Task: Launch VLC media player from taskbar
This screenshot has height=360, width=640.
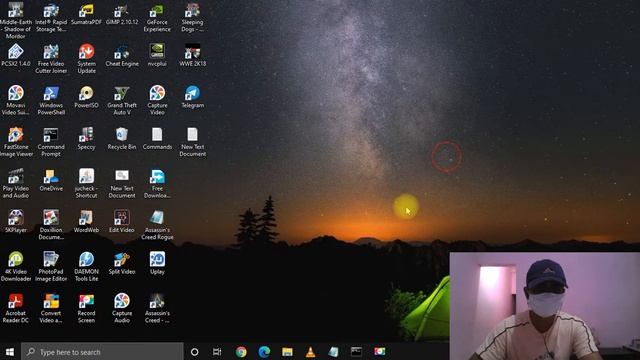Action: [x=310, y=352]
